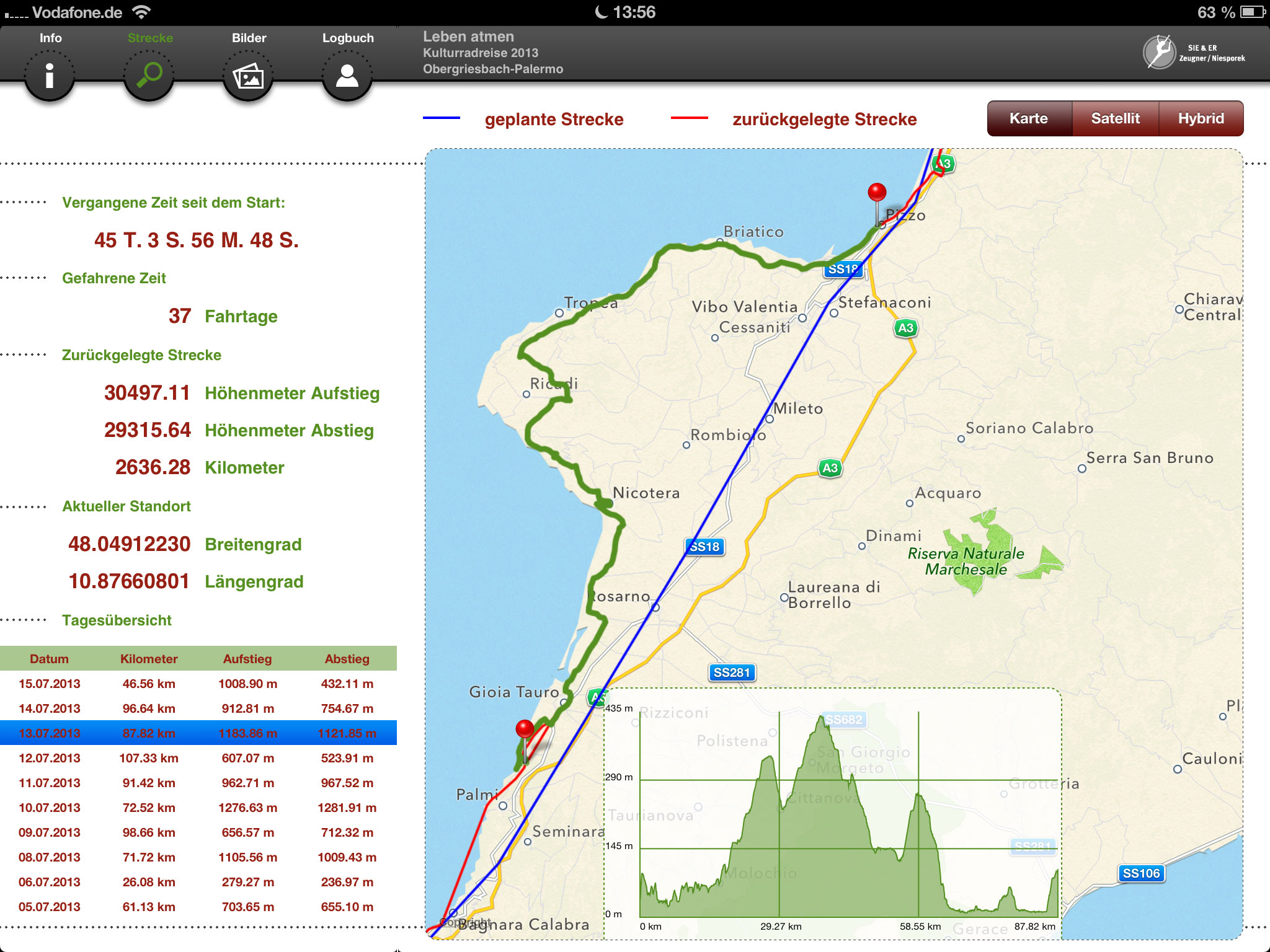Tap the SS106 road badge on map
Viewport: 1270px width, 952px height.
click(1141, 873)
